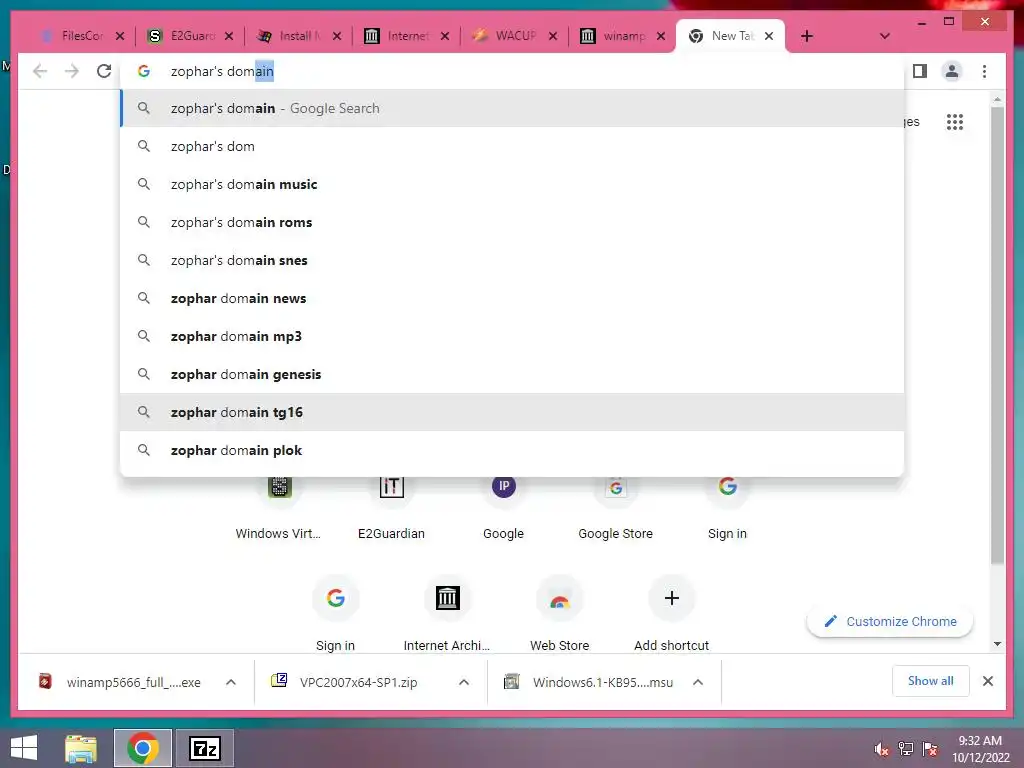This screenshot has width=1024, height=768.
Task: Select suggestion zophar domain plok
Action: tap(513, 450)
